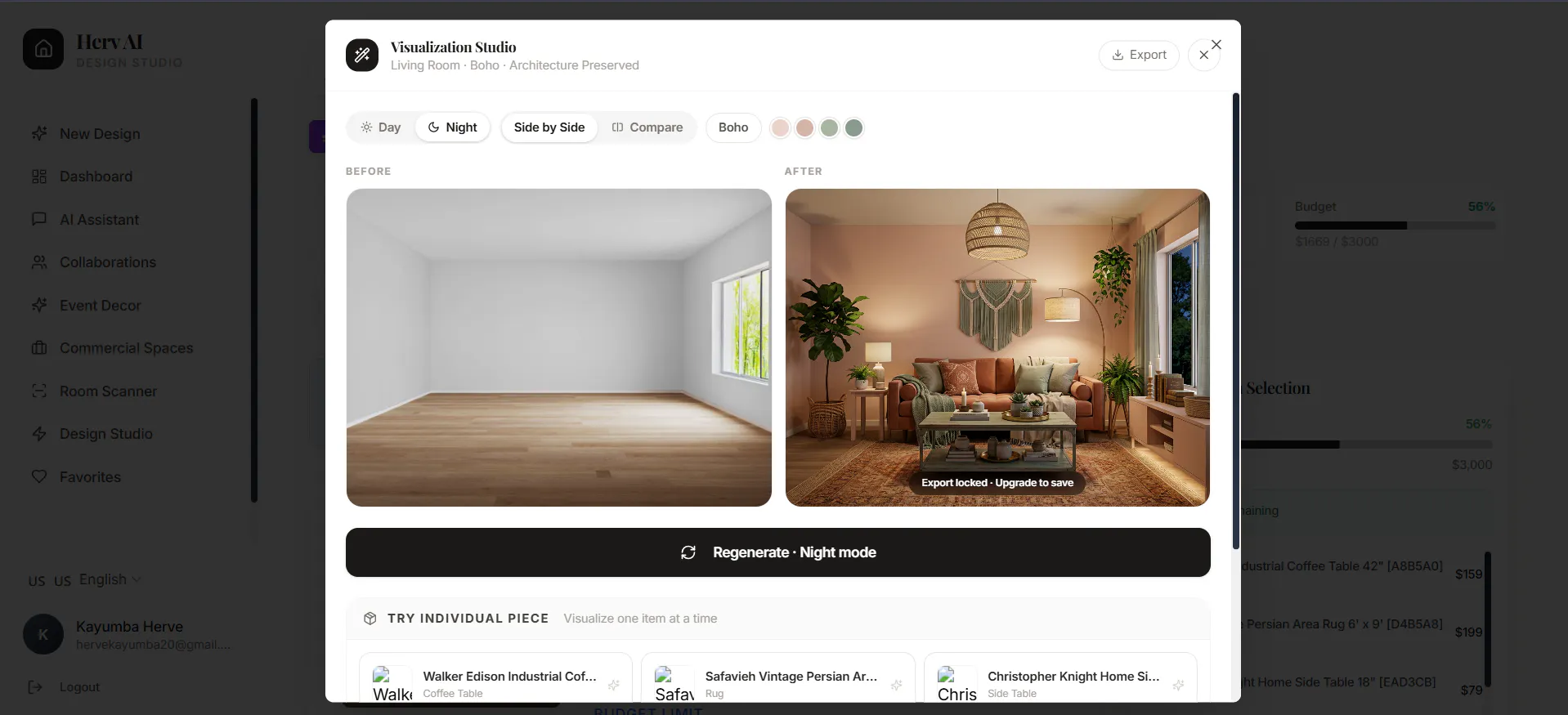Open Event Decor in sidebar
This screenshot has width=1568, height=715.
100,305
